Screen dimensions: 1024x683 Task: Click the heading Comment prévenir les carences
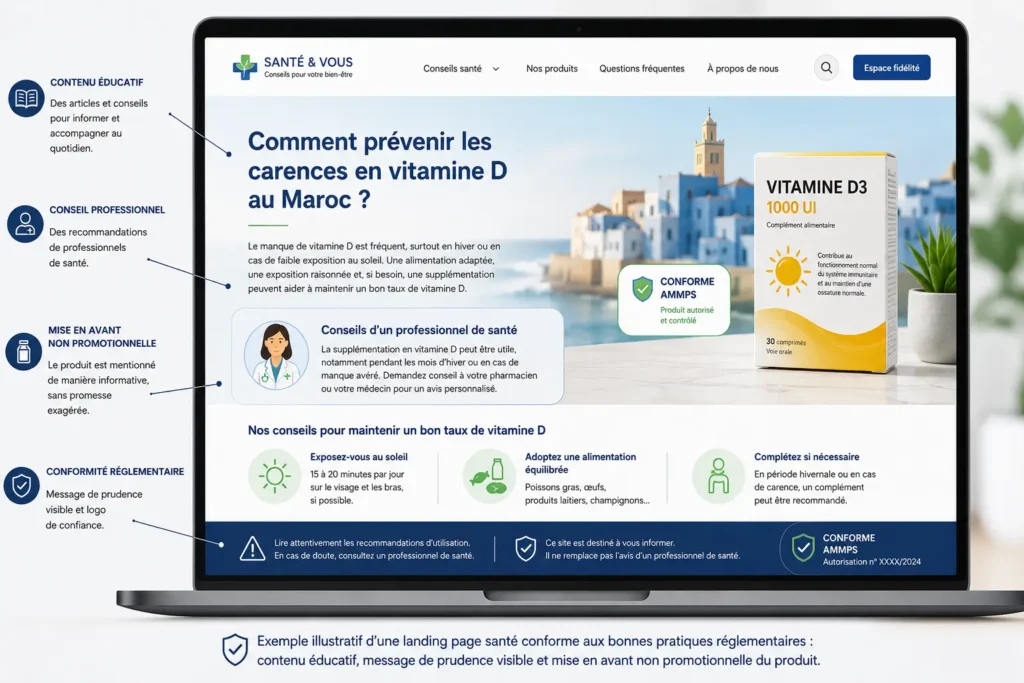[x=377, y=170]
